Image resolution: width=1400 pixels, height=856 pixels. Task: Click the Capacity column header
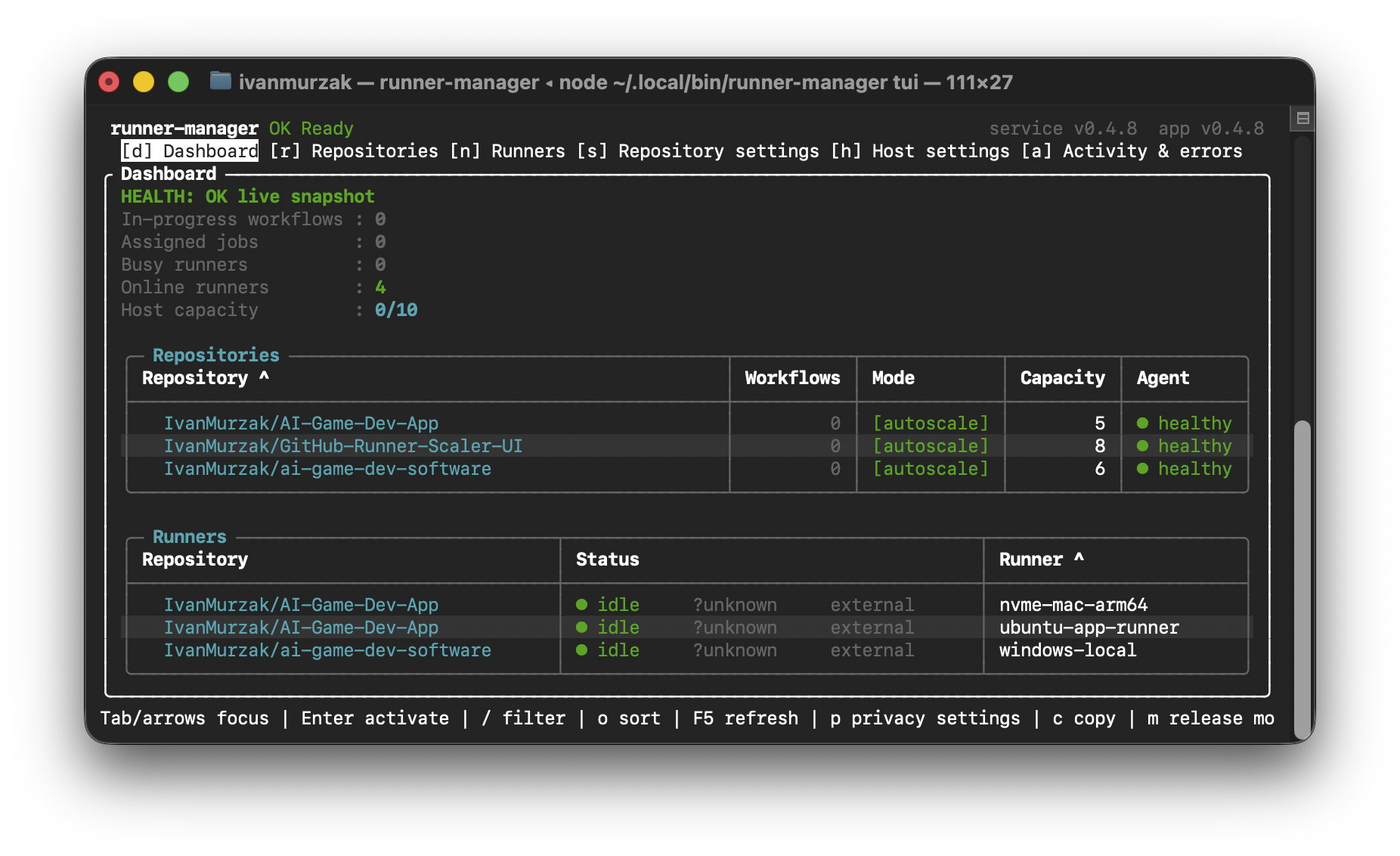pyautogui.click(x=1062, y=377)
